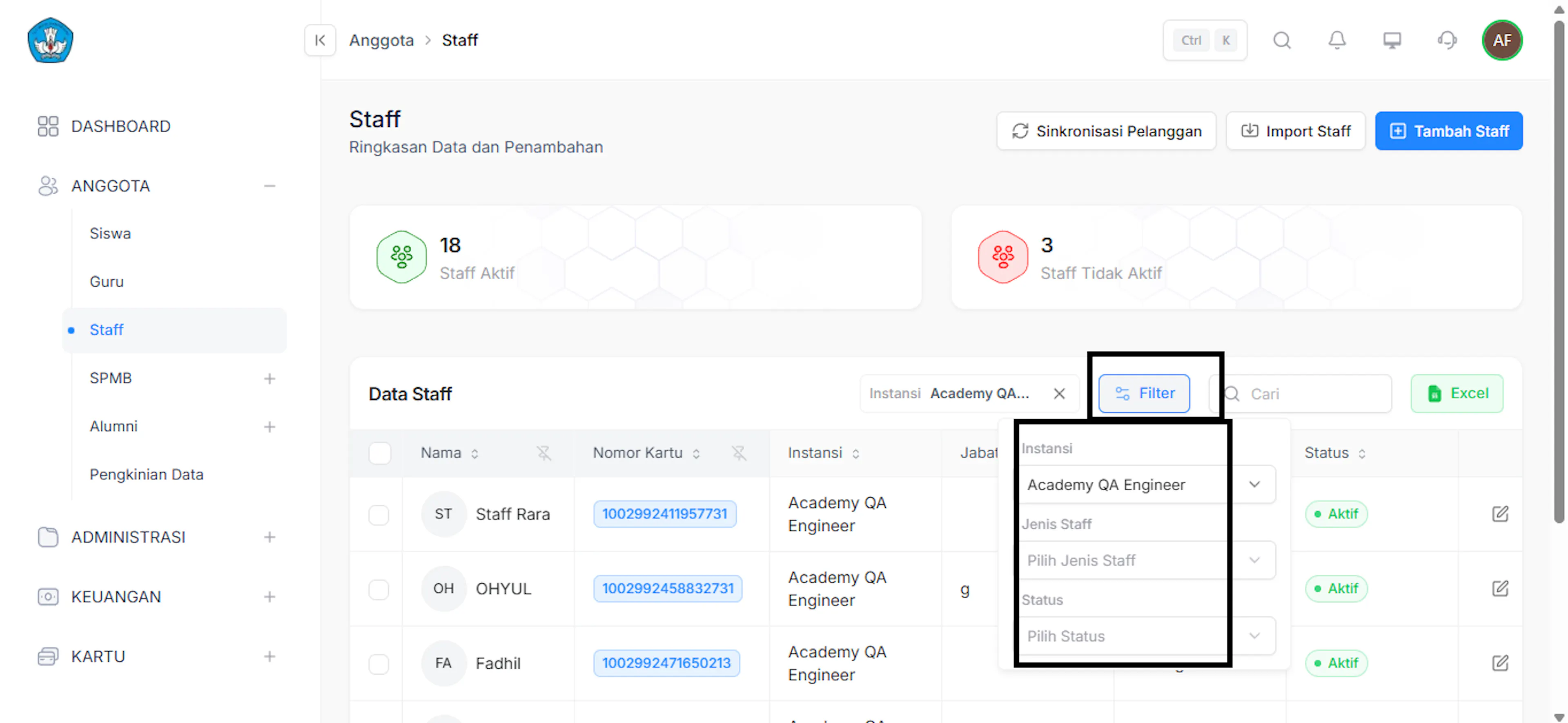Click the Aktif status badge for Fadhil
The image size is (1568, 723).
click(1336, 663)
